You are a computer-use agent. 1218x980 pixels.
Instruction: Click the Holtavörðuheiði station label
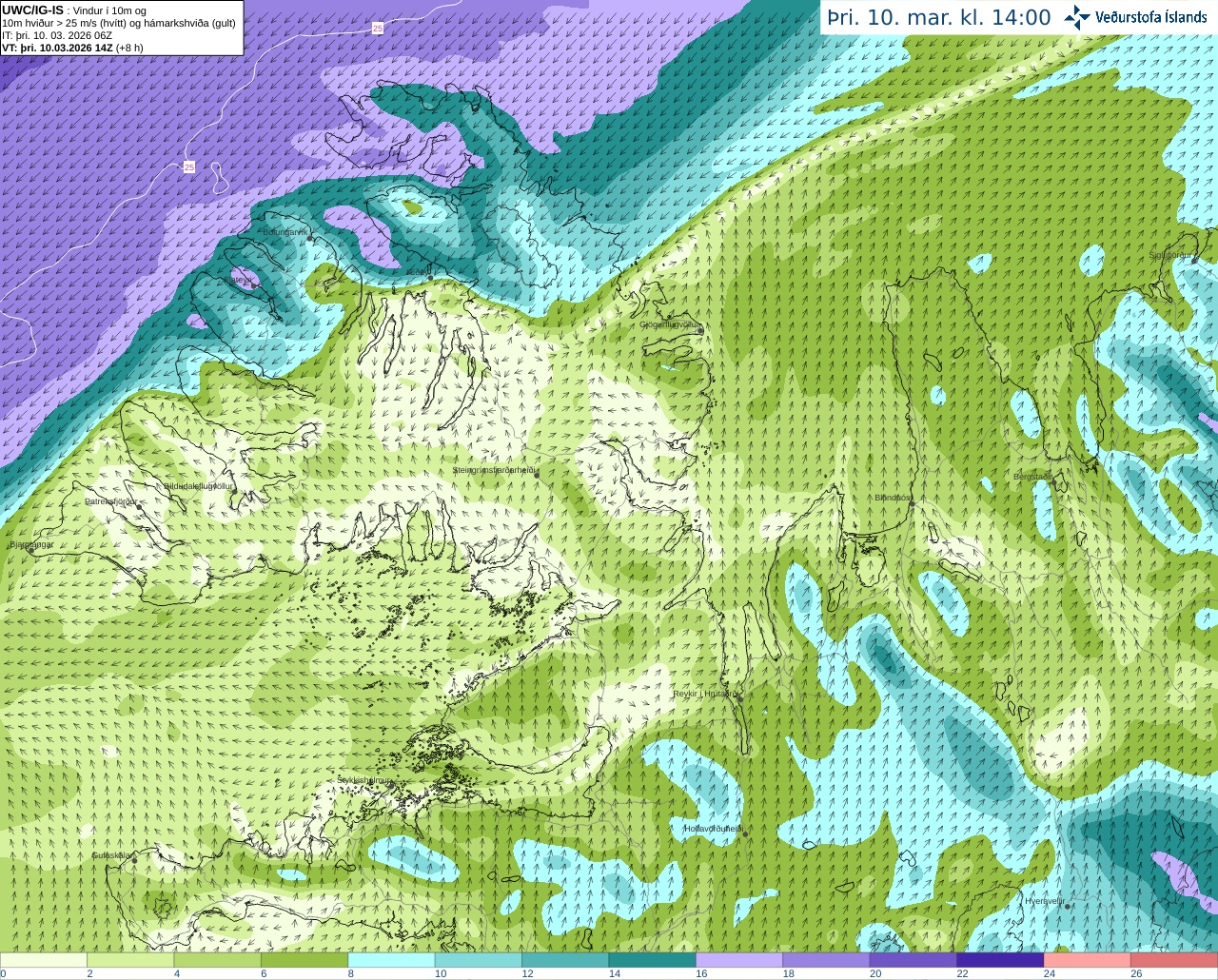point(713,829)
